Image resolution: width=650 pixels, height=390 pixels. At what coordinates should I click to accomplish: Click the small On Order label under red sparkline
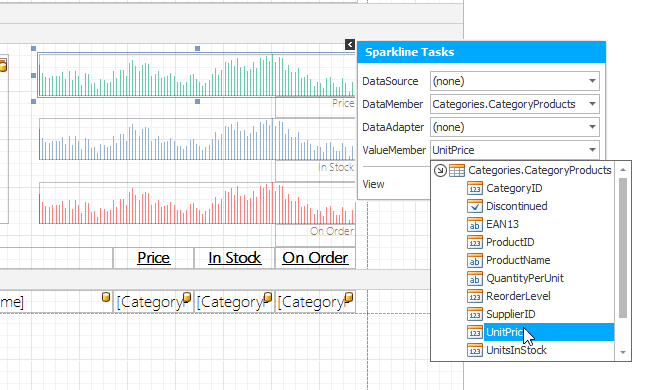[x=332, y=231]
